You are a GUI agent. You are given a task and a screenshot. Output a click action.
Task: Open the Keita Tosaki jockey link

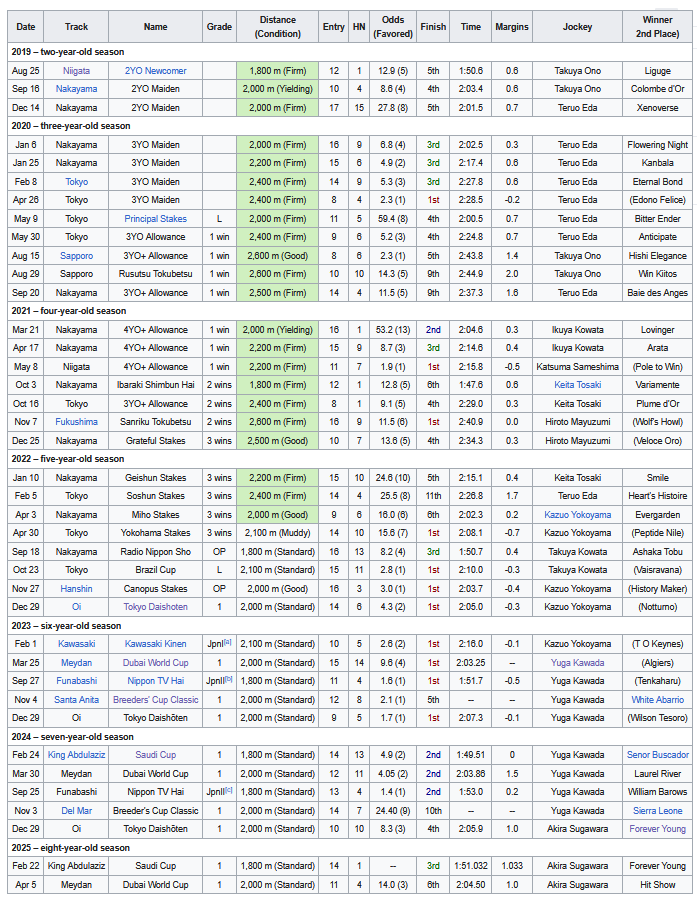tap(577, 385)
